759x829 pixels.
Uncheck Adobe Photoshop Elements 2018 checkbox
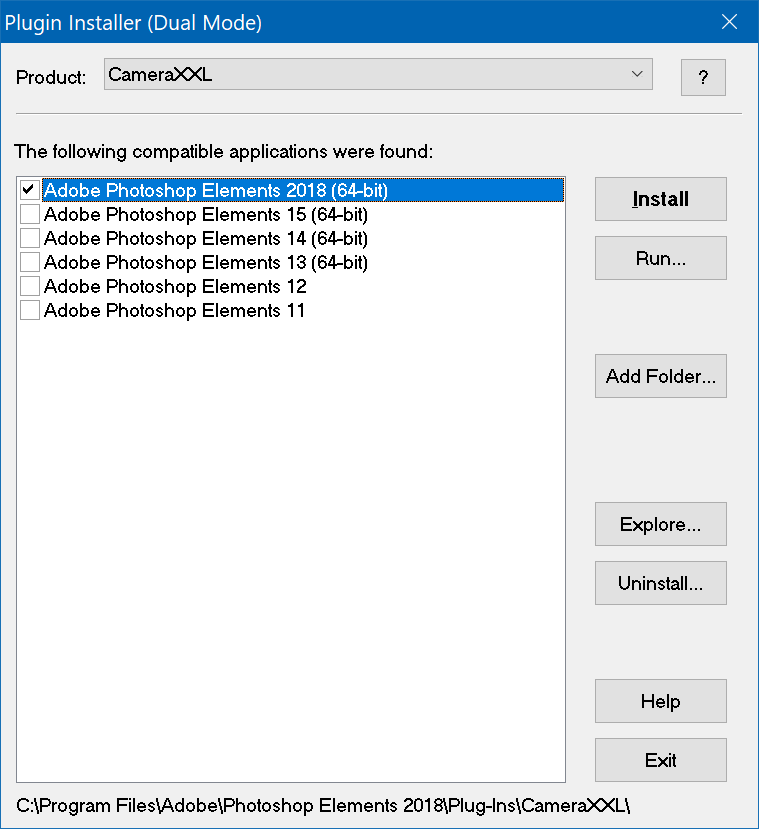point(30,190)
